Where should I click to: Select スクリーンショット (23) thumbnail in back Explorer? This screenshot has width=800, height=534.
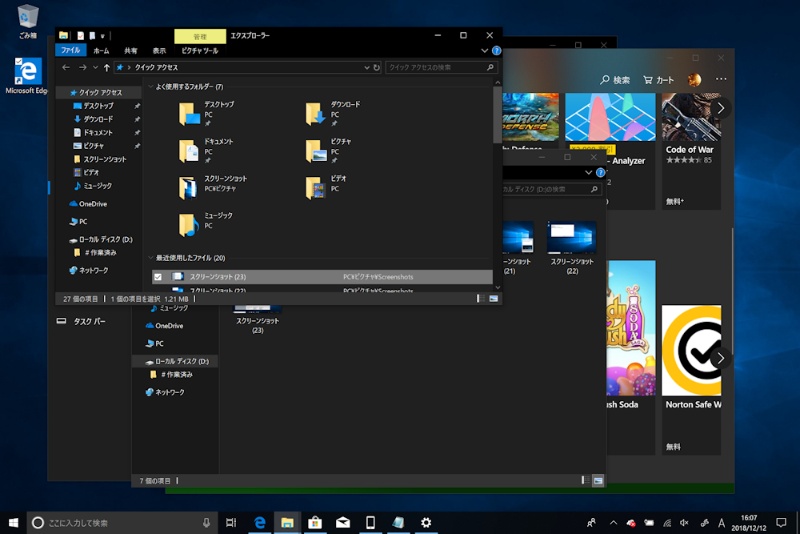click(257, 320)
